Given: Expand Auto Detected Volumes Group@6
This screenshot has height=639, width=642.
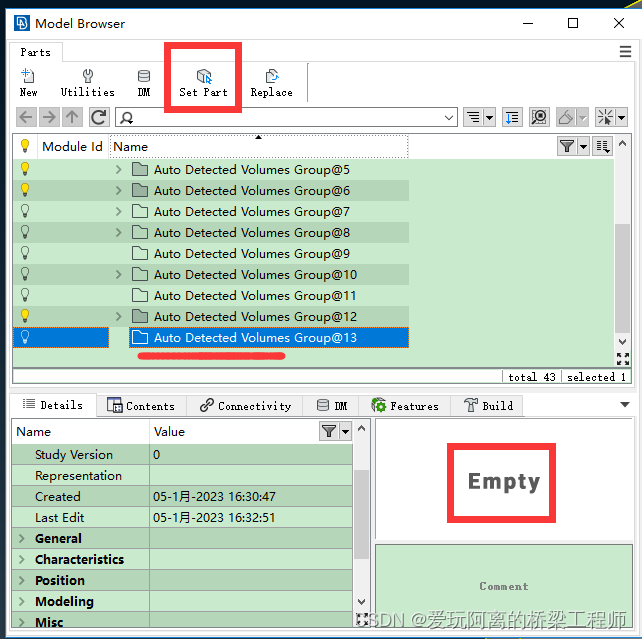Looking at the screenshot, I should click(119, 190).
